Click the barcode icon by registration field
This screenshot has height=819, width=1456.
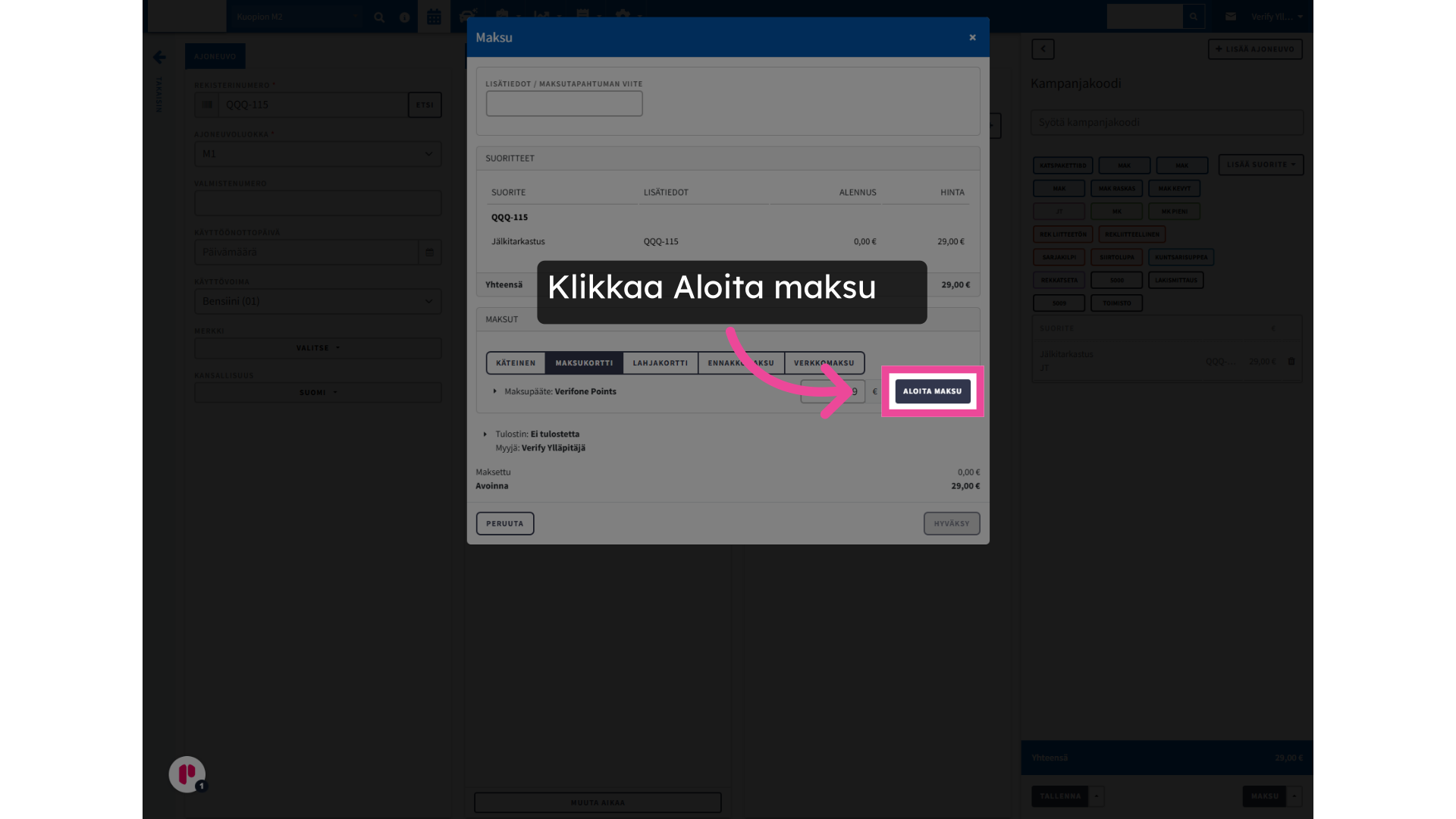(x=207, y=105)
